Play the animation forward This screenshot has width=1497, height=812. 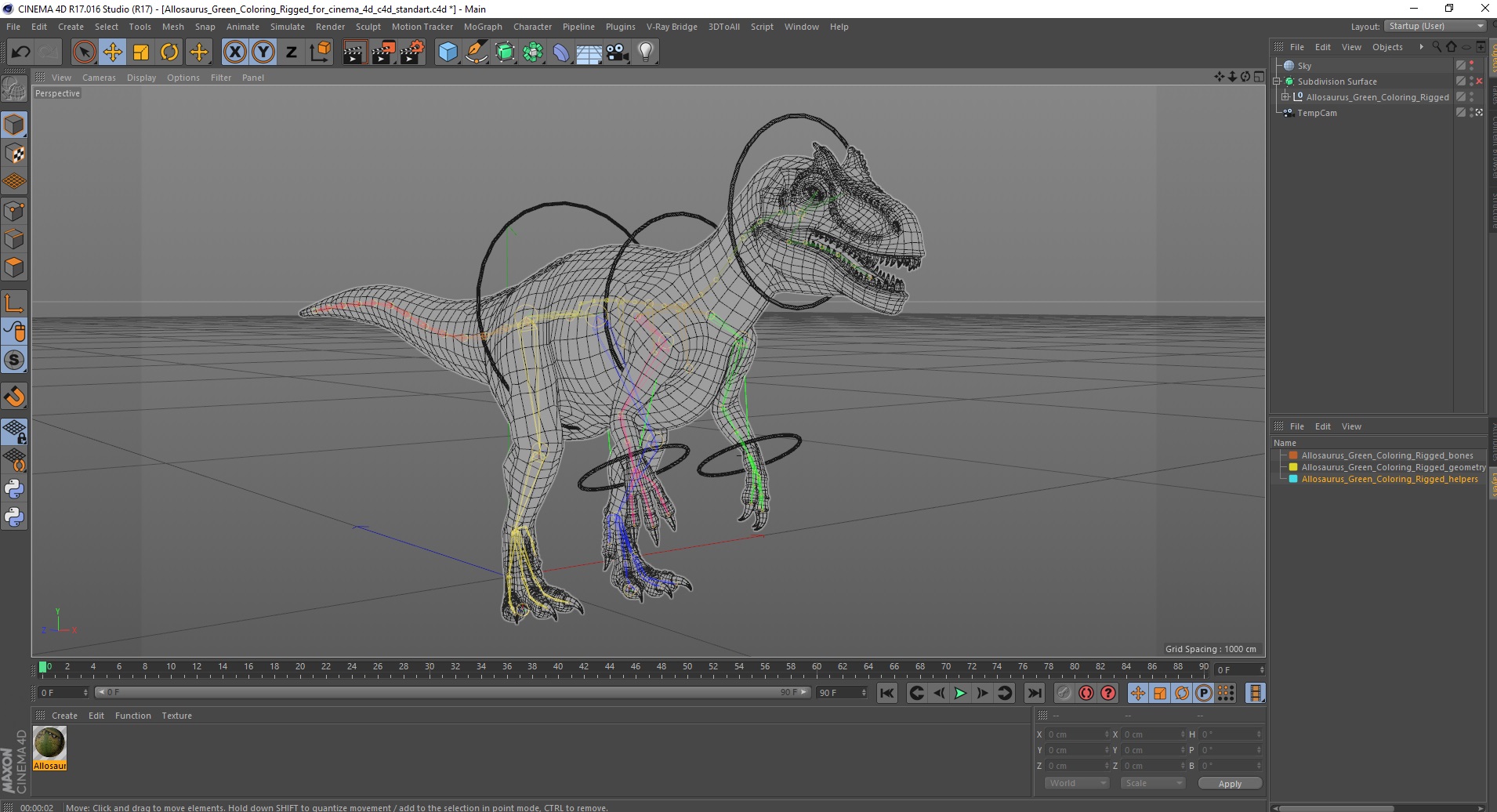pos(960,693)
